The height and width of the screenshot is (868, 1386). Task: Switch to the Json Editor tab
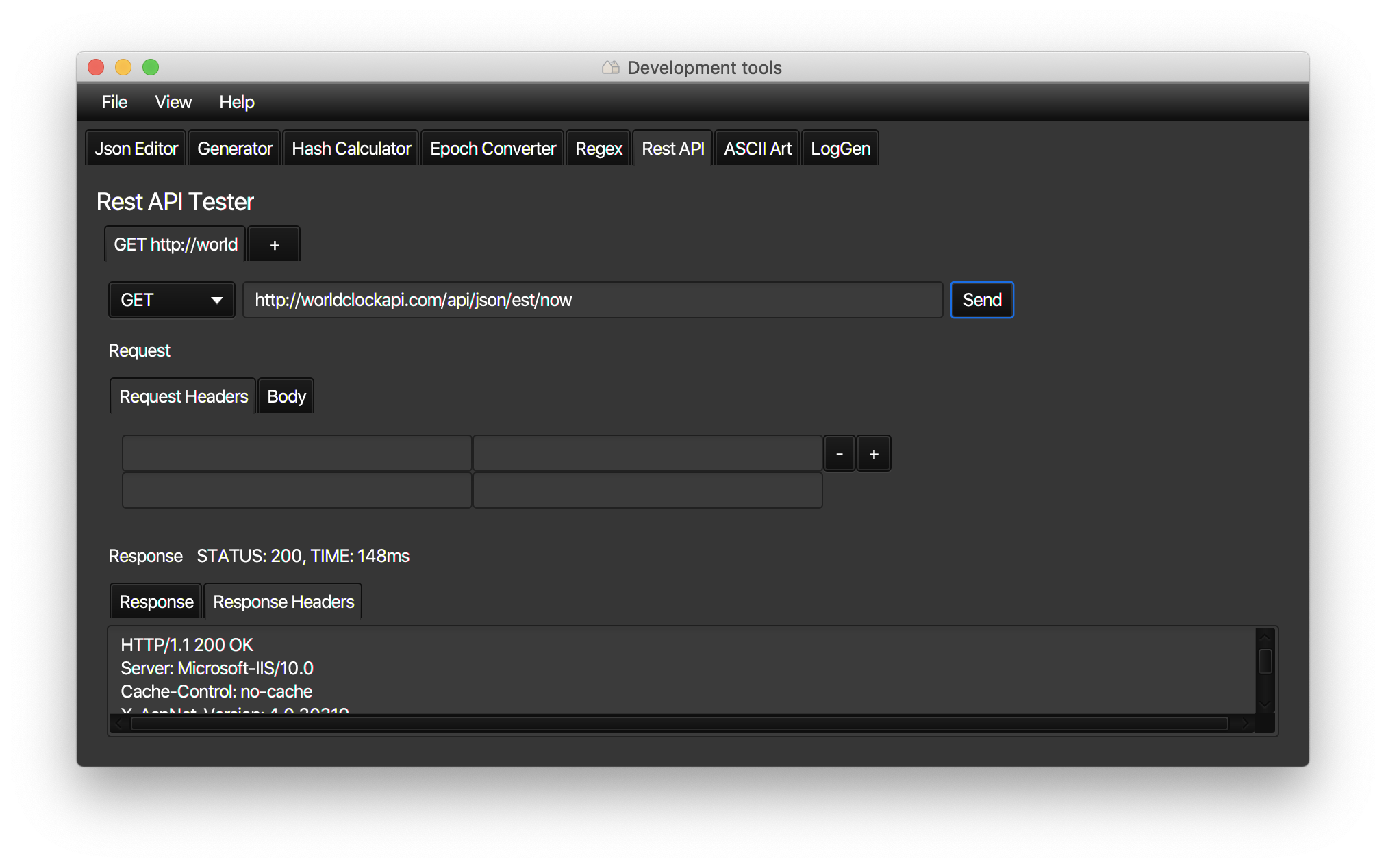tap(136, 149)
